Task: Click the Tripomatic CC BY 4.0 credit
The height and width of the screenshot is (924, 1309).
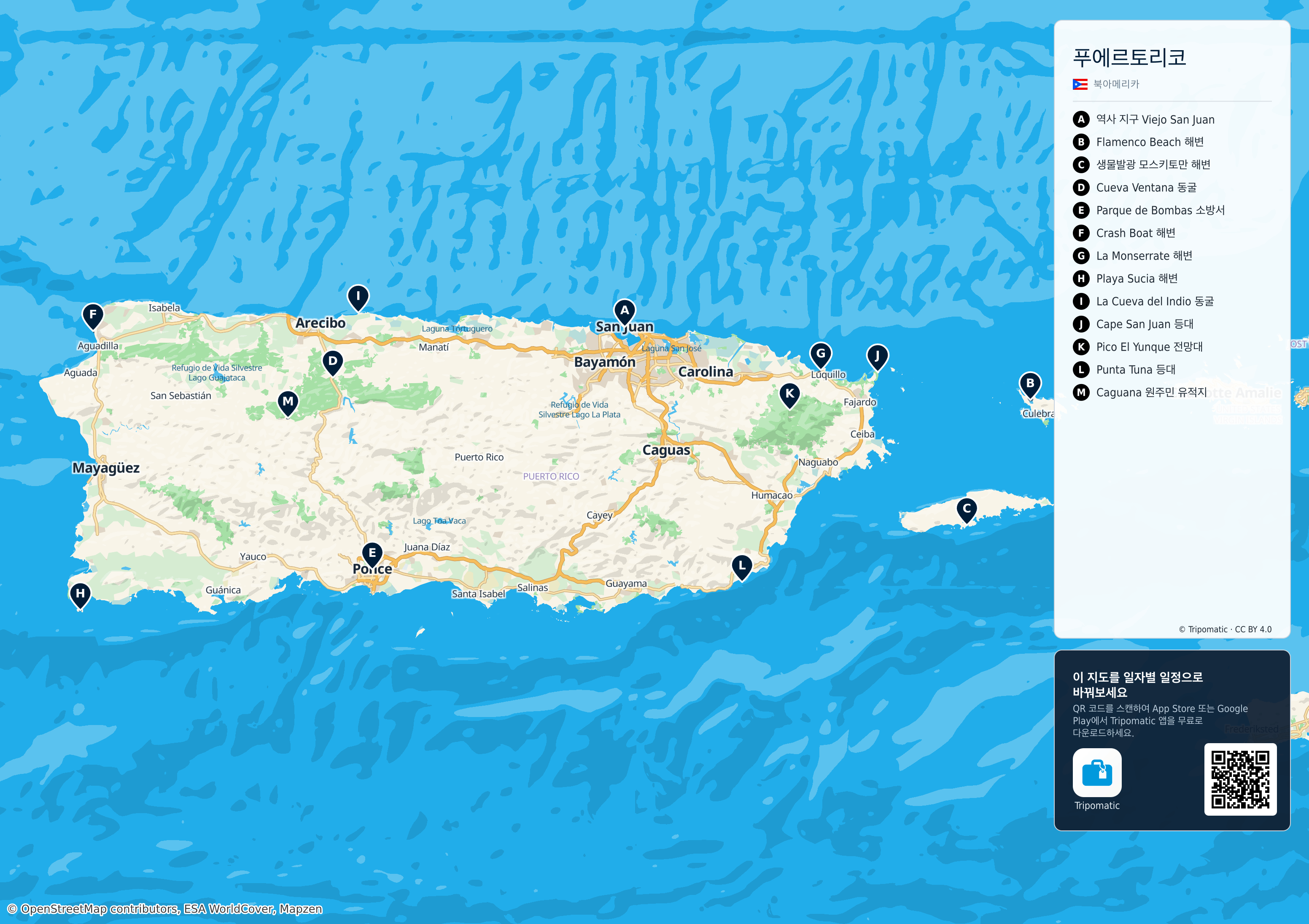Action: tap(1225, 629)
